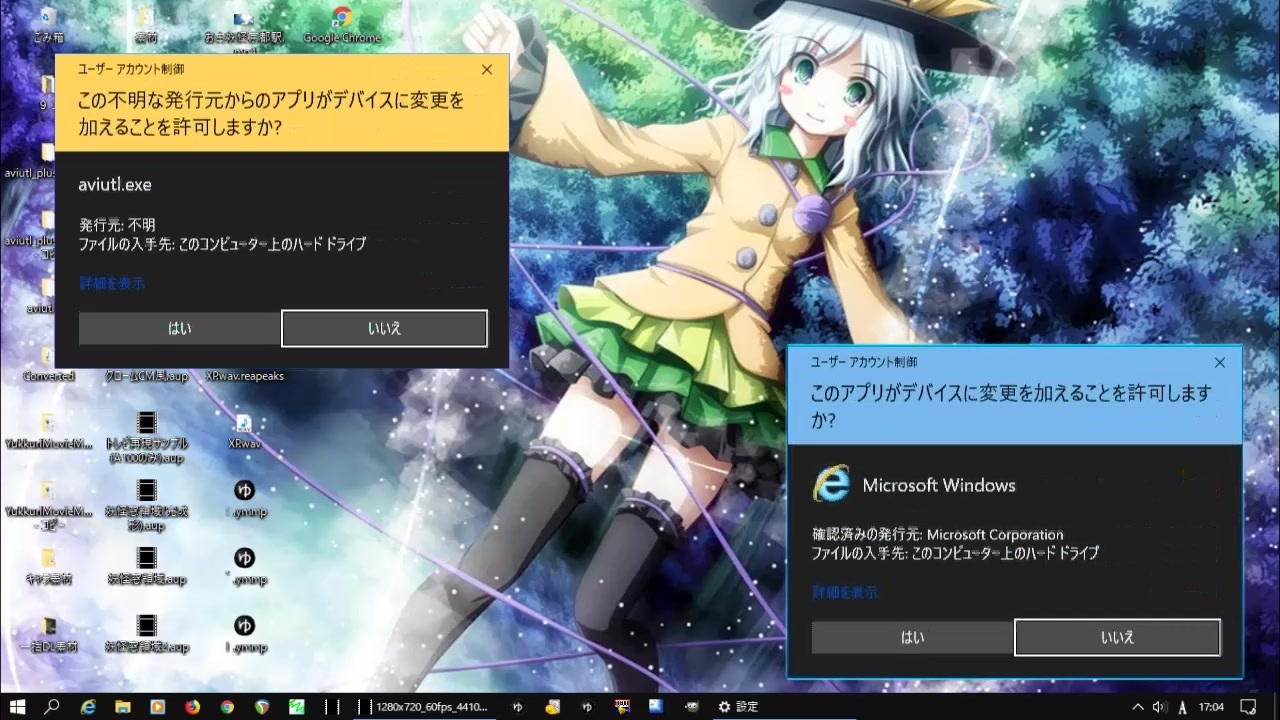The image size is (1280, 720).
Task: Click いいえ in the aviutl.exe prompt
Action: (385, 328)
